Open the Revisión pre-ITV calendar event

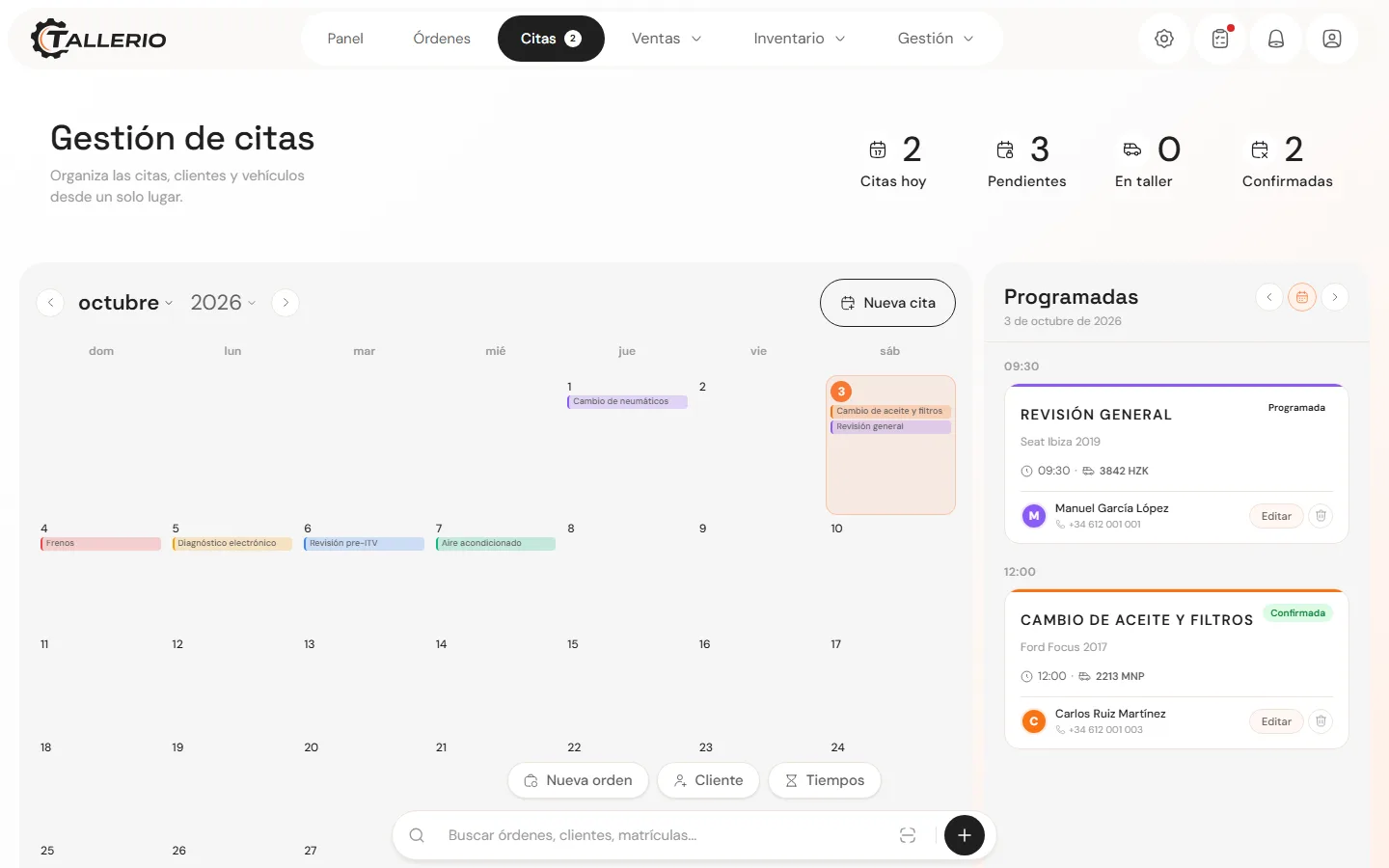[x=364, y=544]
